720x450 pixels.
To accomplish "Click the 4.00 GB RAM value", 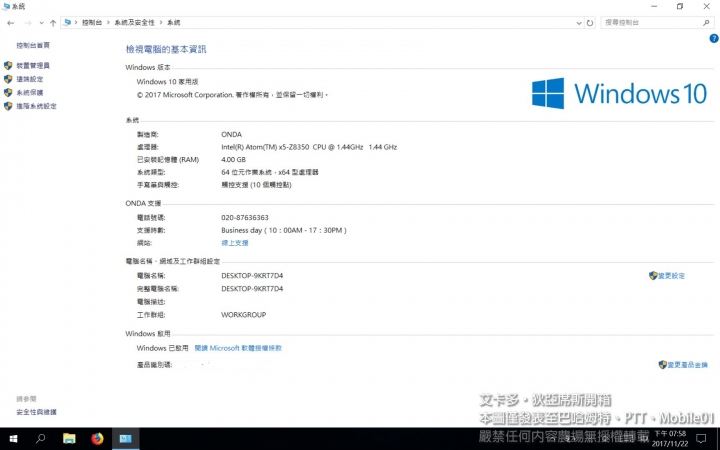I will coord(233,160).
